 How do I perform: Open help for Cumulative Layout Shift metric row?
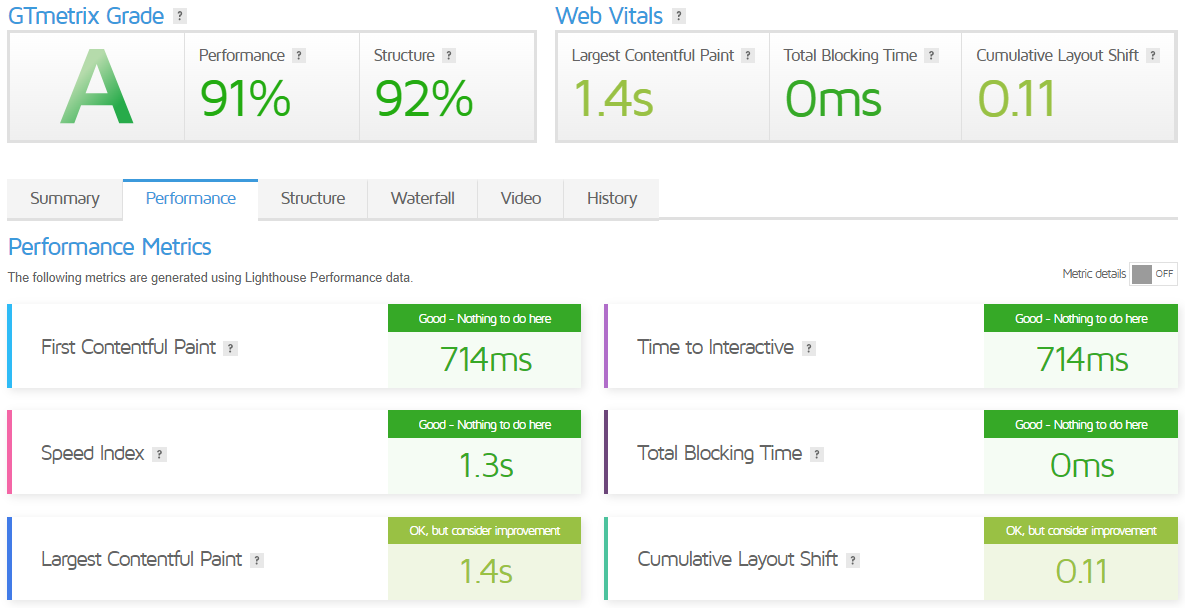point(852,560)
